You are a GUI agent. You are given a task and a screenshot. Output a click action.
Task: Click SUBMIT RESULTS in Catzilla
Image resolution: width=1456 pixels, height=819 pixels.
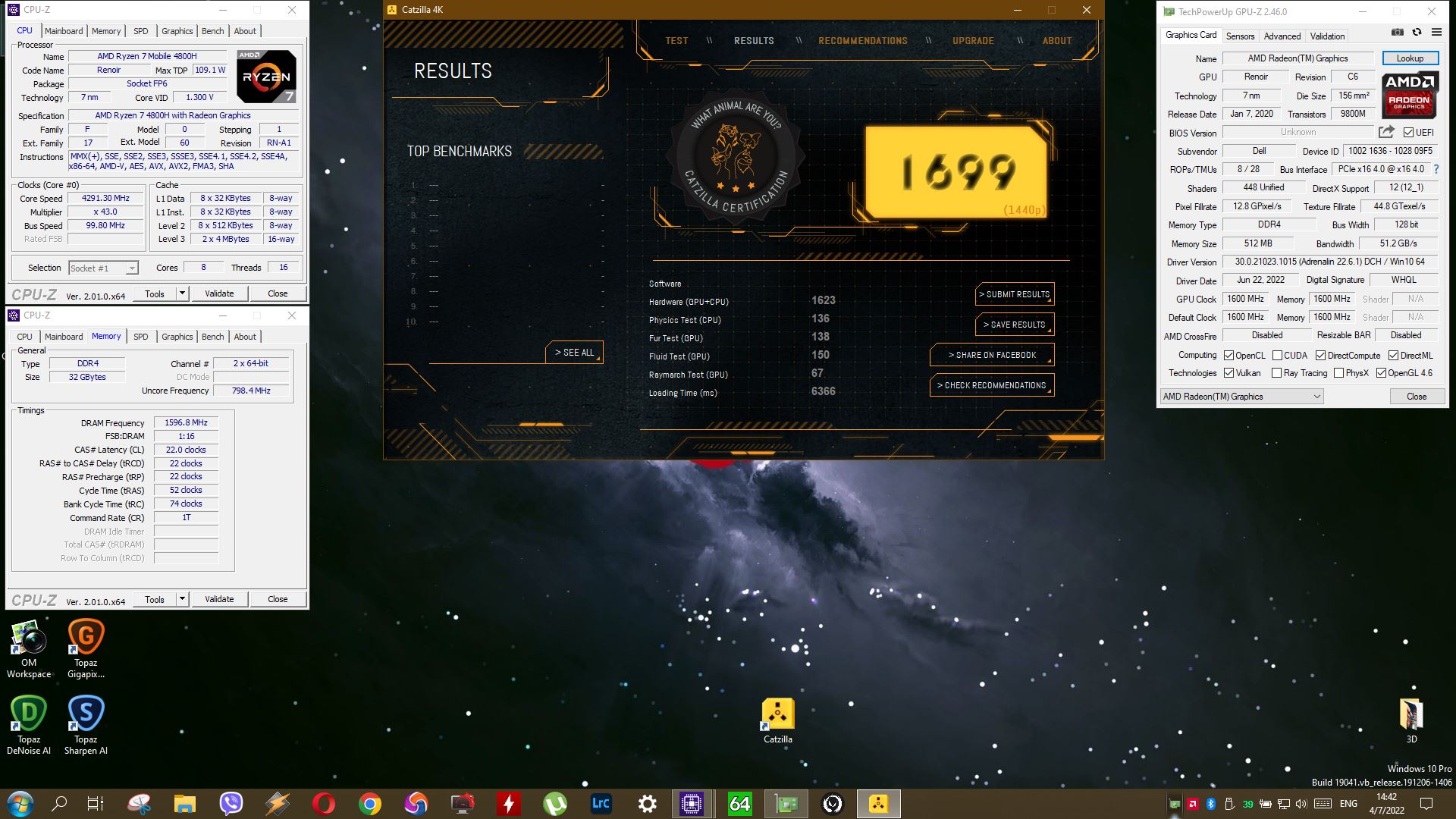[1015, 294]
